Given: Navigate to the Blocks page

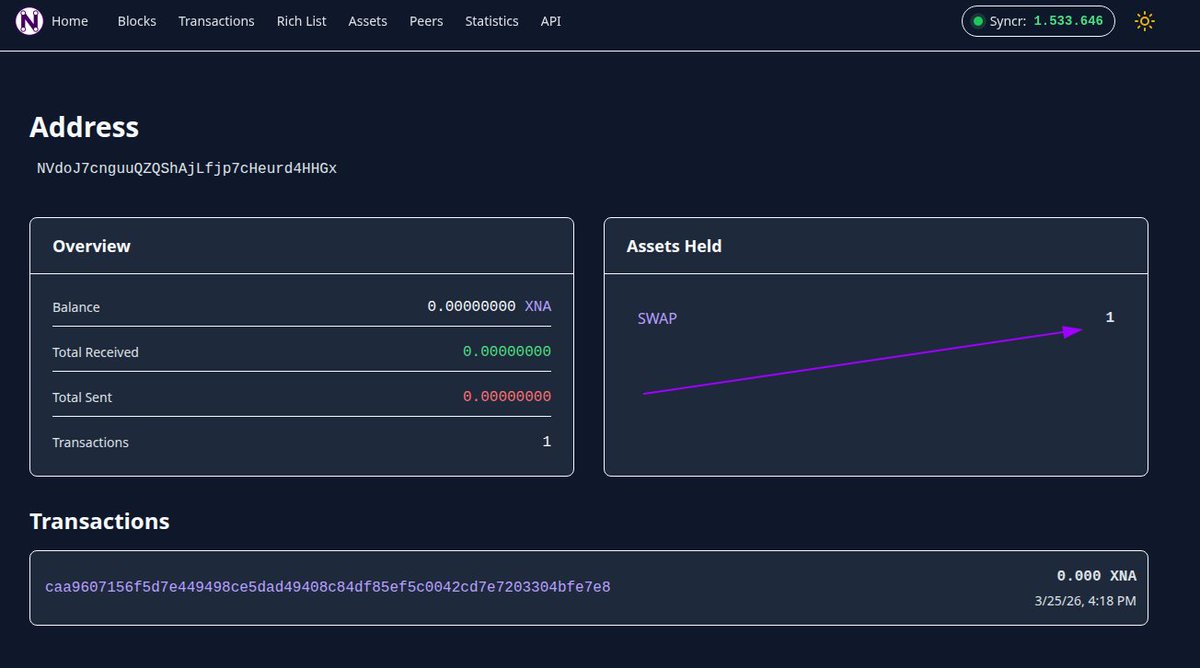Looking at the screenshot, I should [x=136, y=20].
